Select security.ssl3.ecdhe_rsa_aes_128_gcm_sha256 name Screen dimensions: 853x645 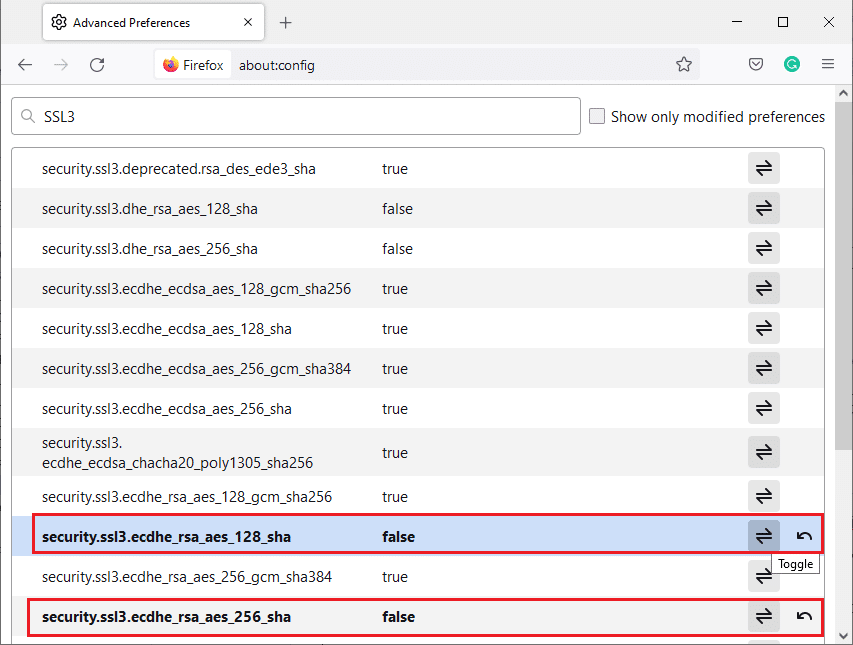[187, 497]
